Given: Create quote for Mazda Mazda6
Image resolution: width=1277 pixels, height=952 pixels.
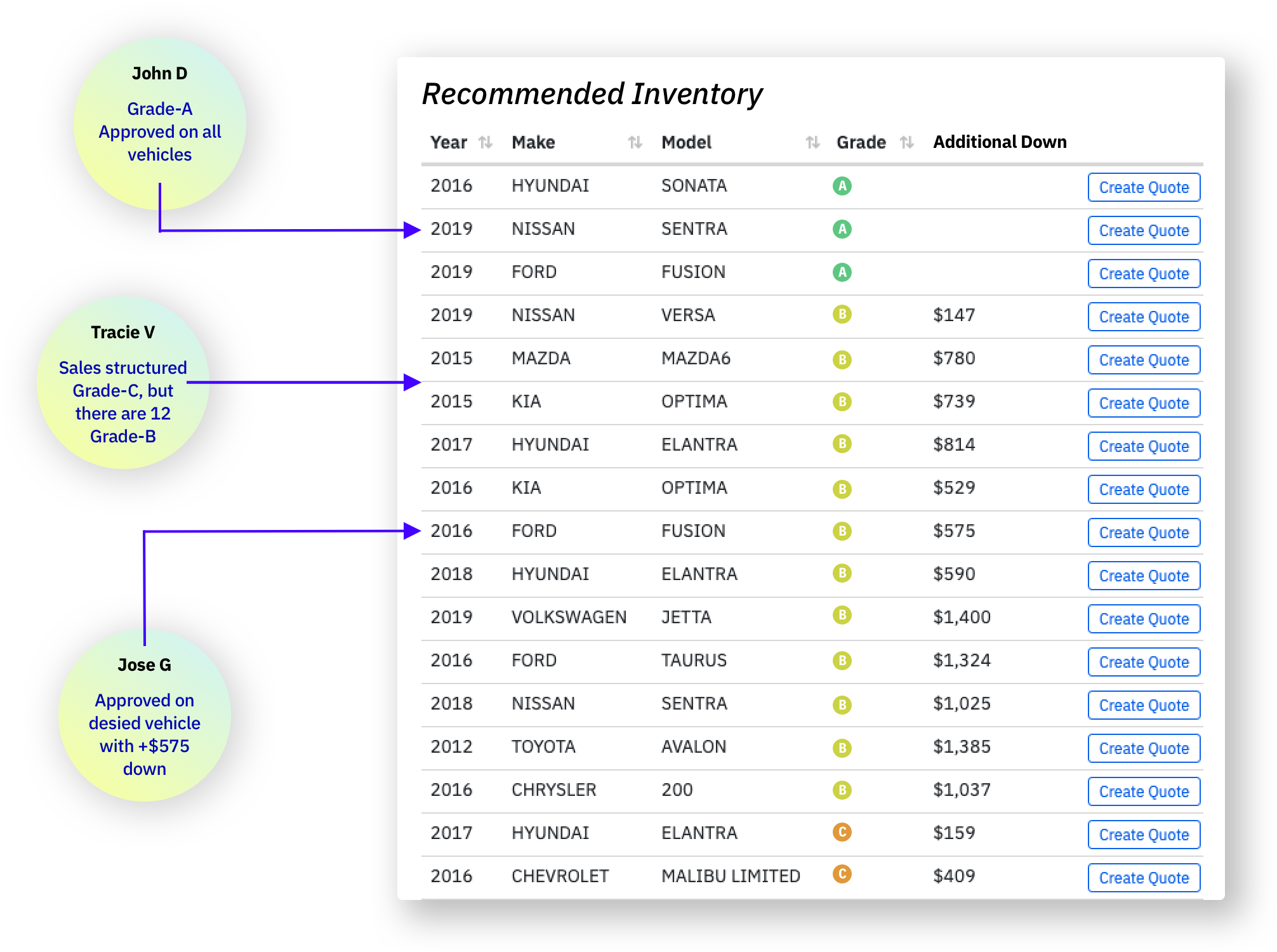Looking at the screenshot, I should (x=1144, y=360).
